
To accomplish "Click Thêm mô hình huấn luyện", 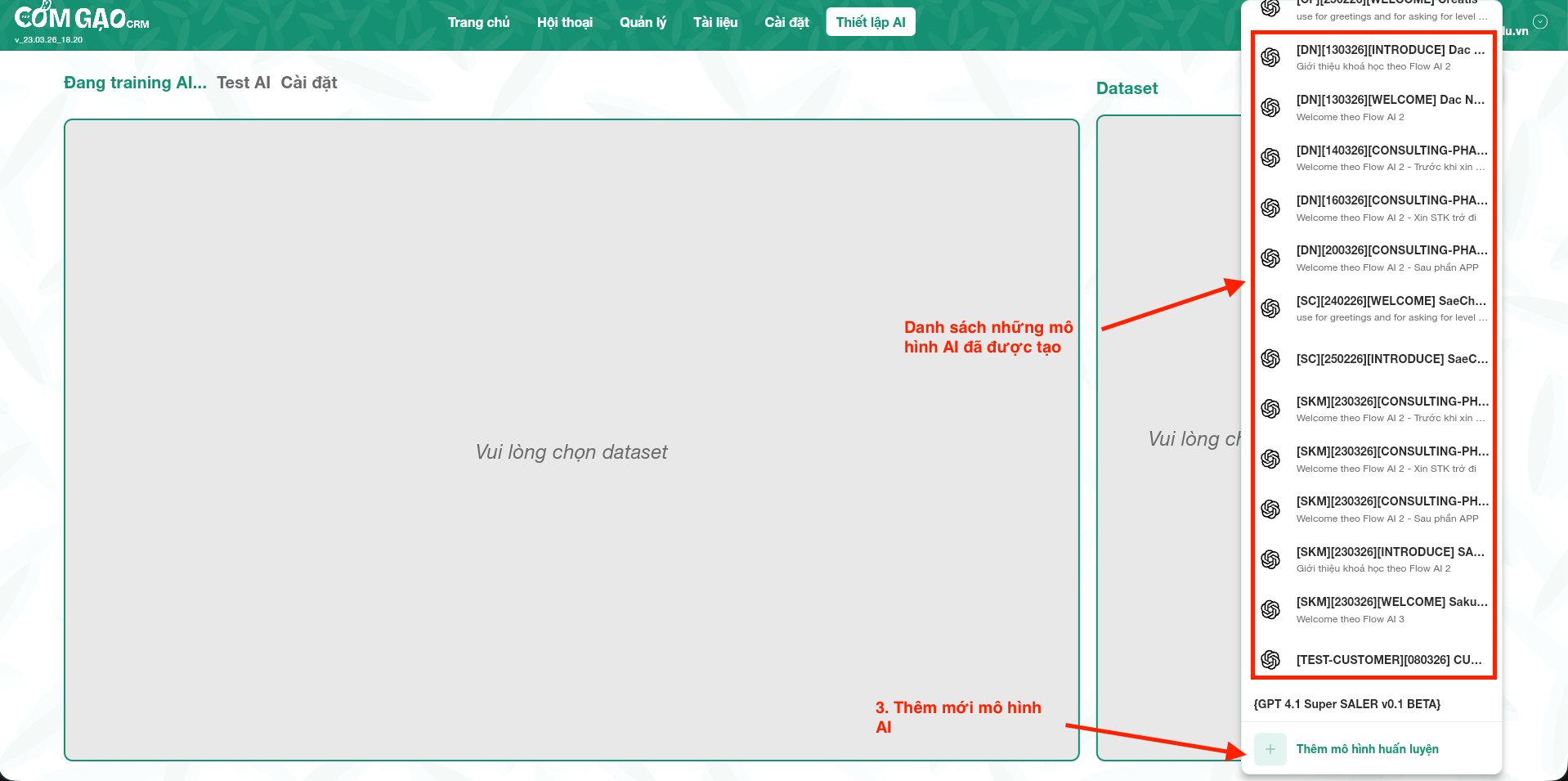I will coord(1367,749).
